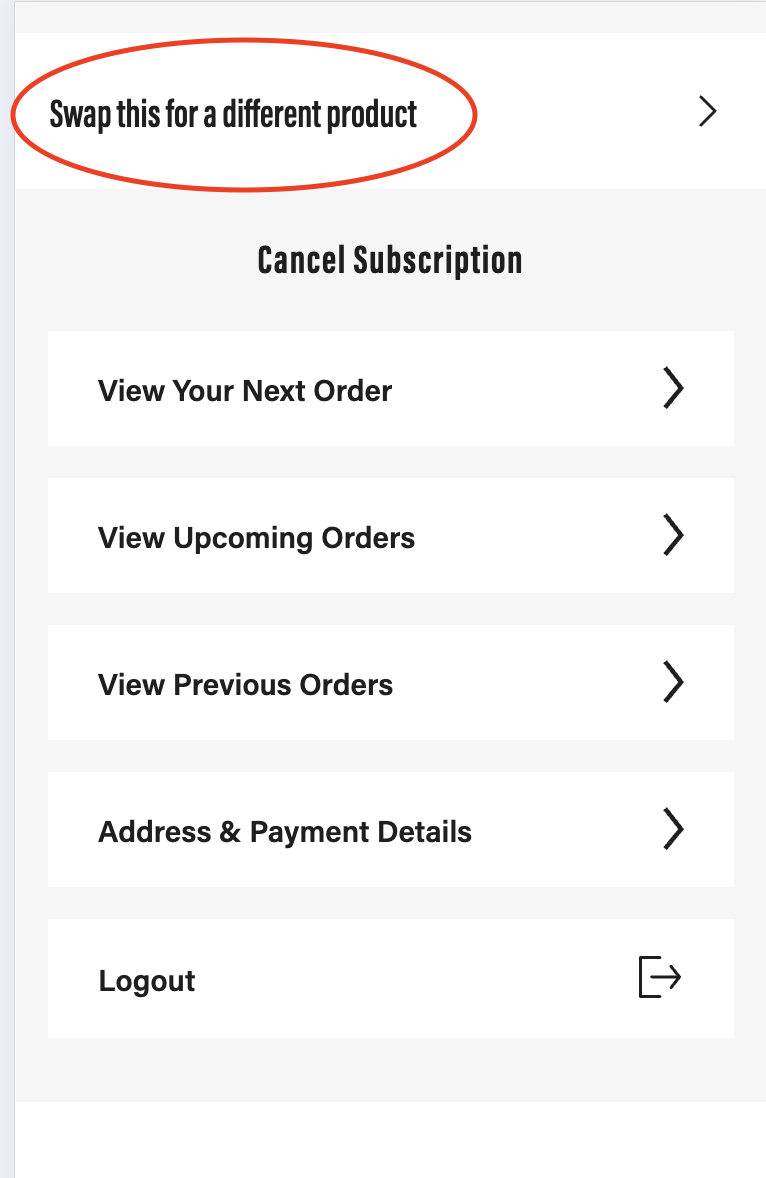Screen dimensions: 766x1178
Task: Open View Upcoming Orders
Action: click(x=256, y=538)
